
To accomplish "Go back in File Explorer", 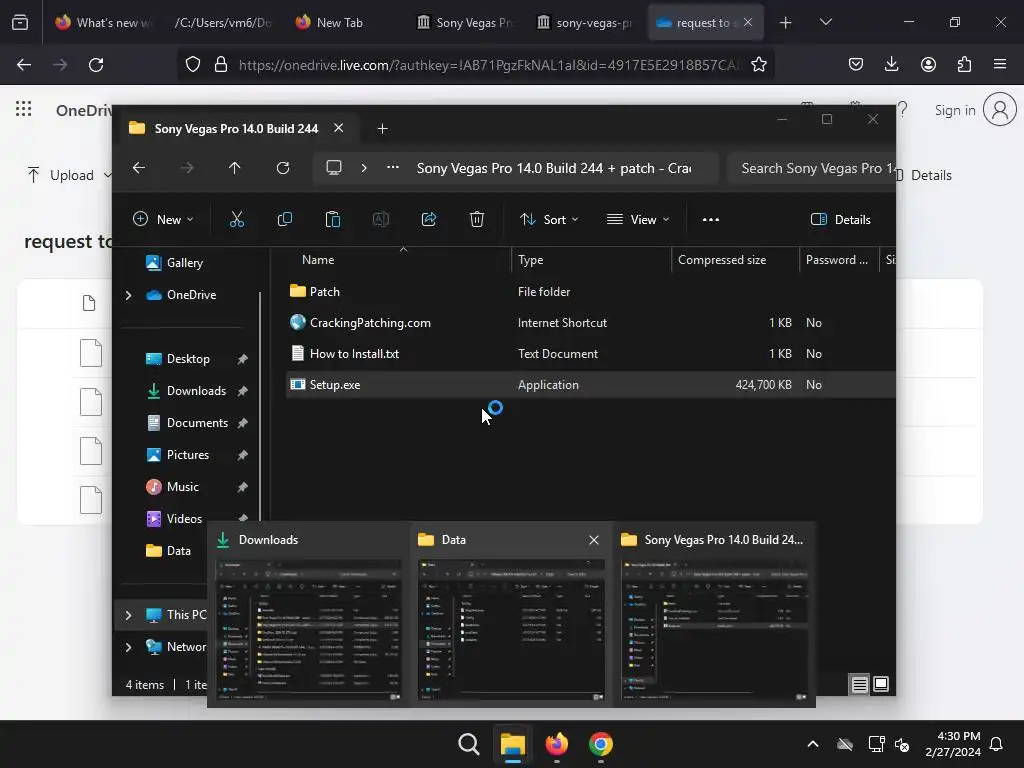I will 139,168.
